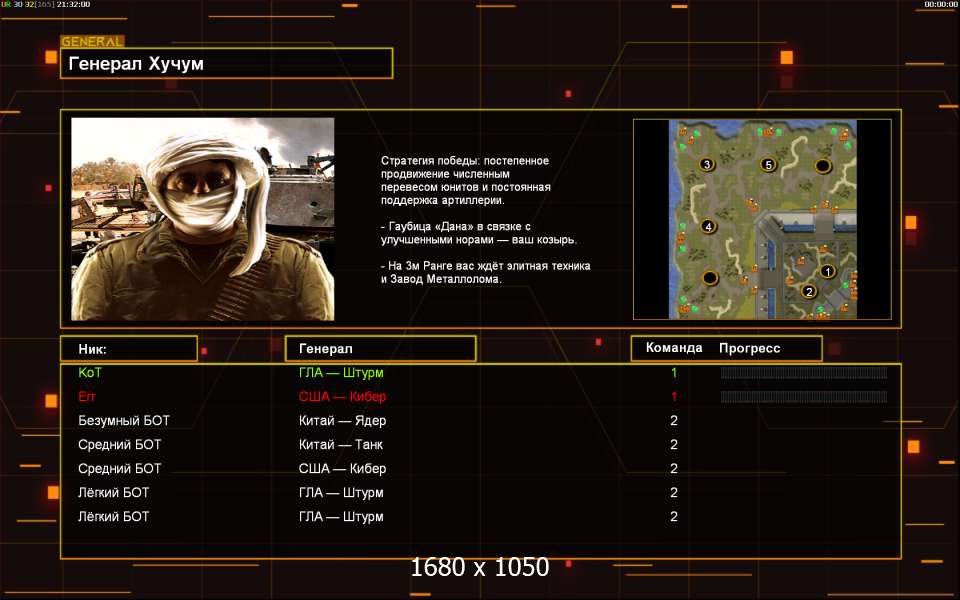960x600 pixels.
Task: Click the Гаубица «Дана» tip line
Action: pyautogui.click(x=479, y=233)
